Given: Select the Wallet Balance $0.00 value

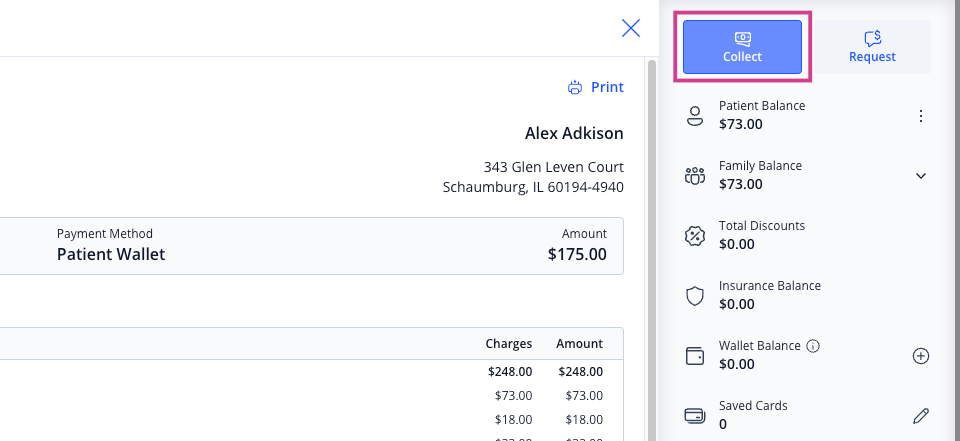Looking at the screenshot, I should 737,364.
